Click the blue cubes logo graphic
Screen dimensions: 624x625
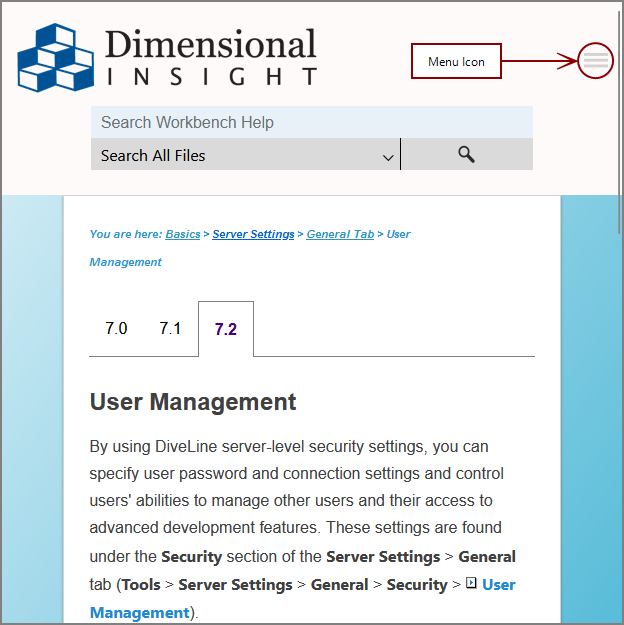(57, 58)
